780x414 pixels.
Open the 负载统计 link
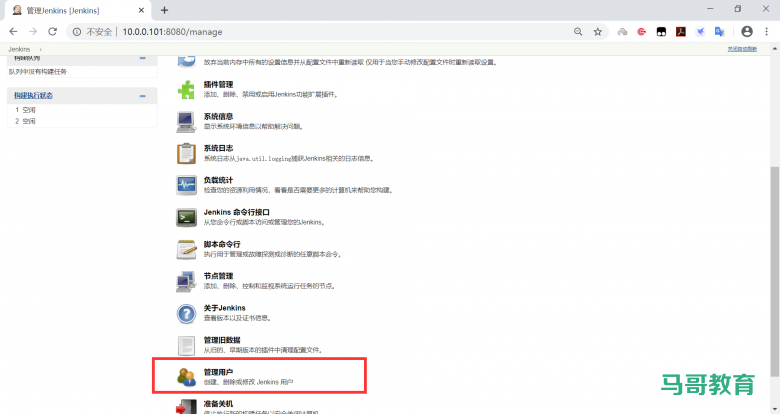click(218, 180)
